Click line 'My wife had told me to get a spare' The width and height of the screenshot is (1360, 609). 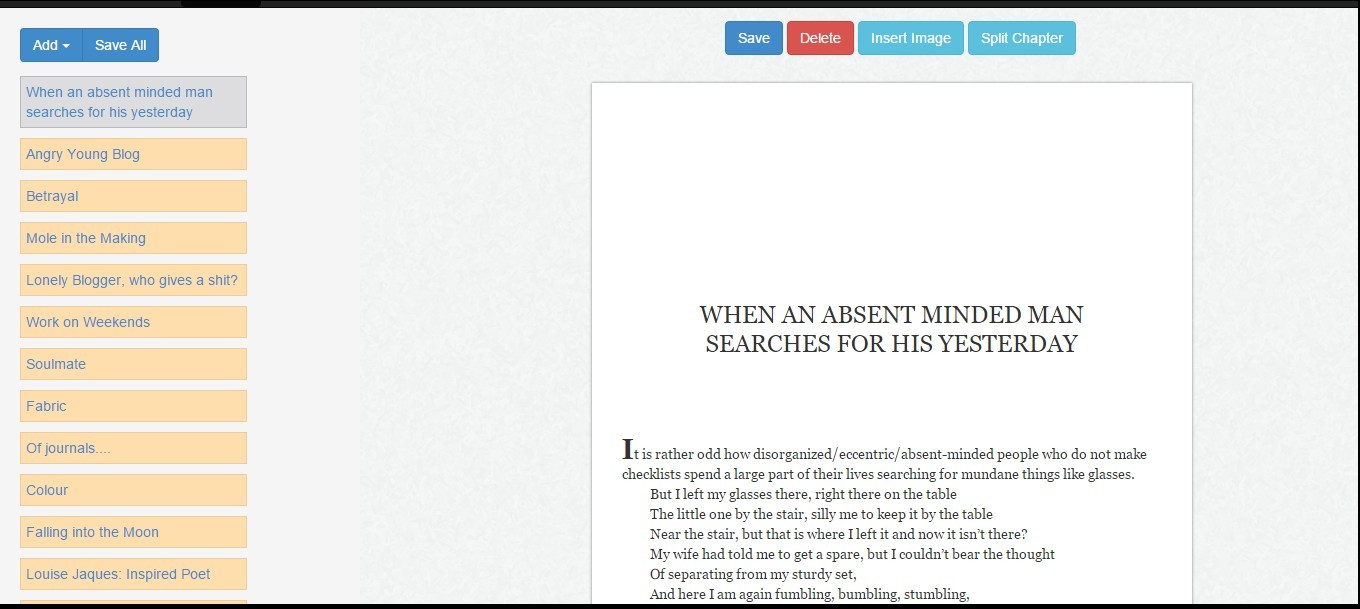pos(852,554)
